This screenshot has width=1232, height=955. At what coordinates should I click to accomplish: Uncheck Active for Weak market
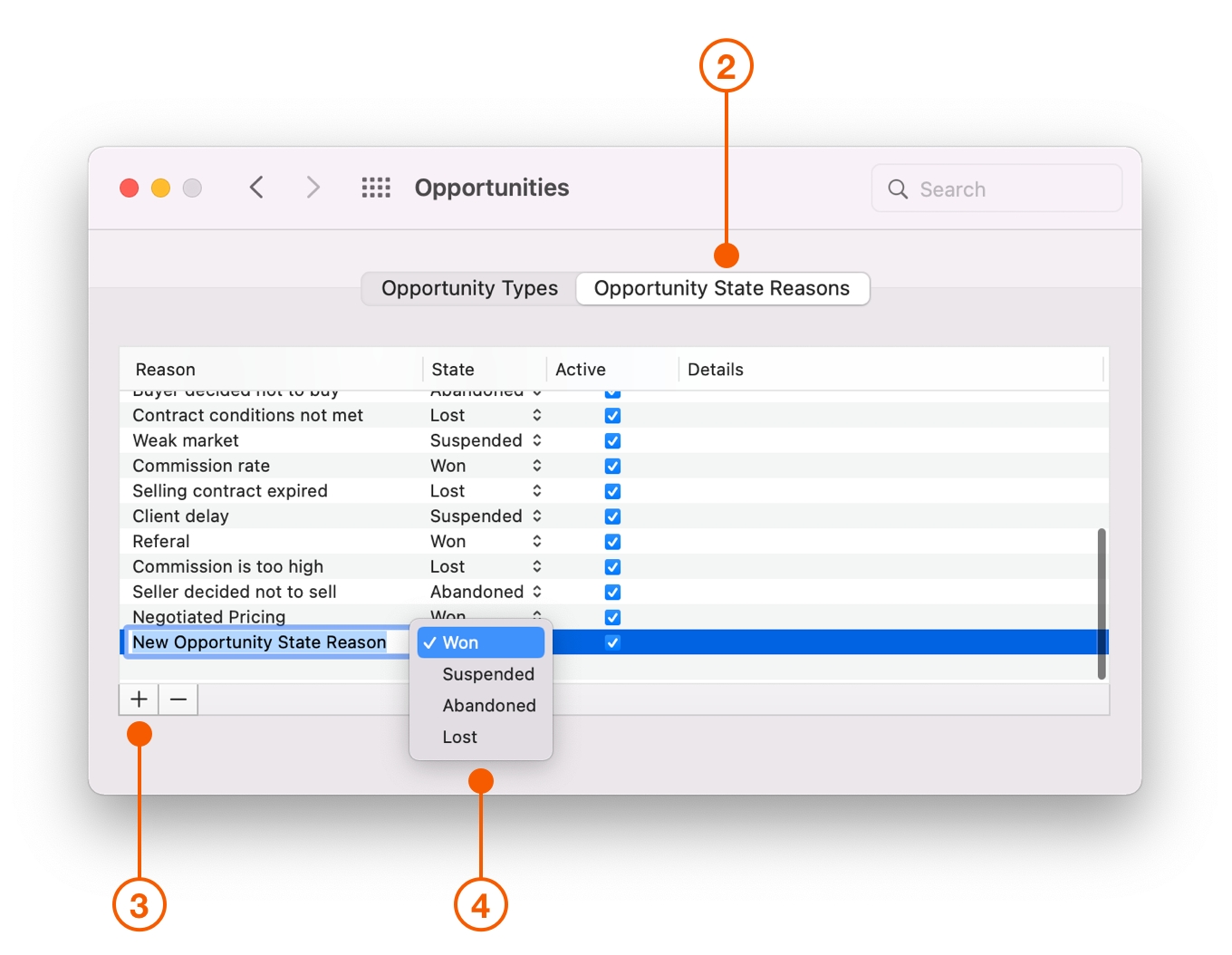click(x=612, y=441)
